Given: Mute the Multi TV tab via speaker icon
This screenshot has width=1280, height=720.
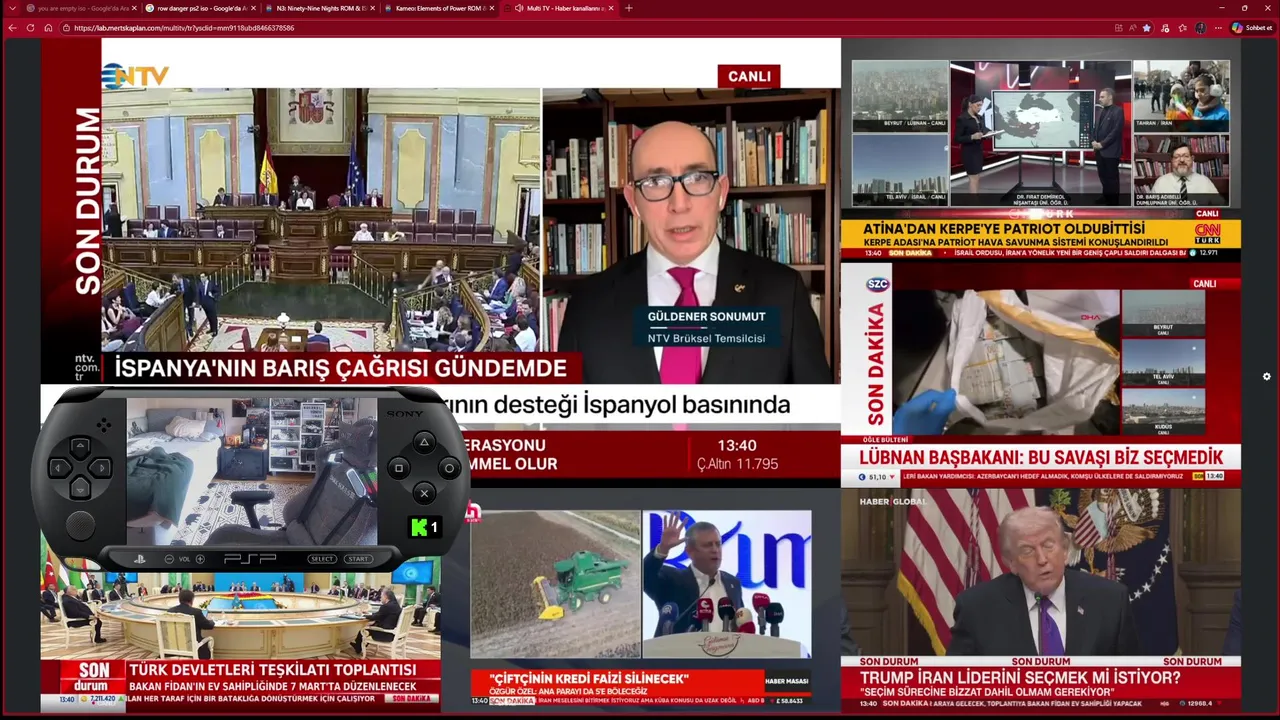Looking at the screenshot, I should tap(519, 8).
